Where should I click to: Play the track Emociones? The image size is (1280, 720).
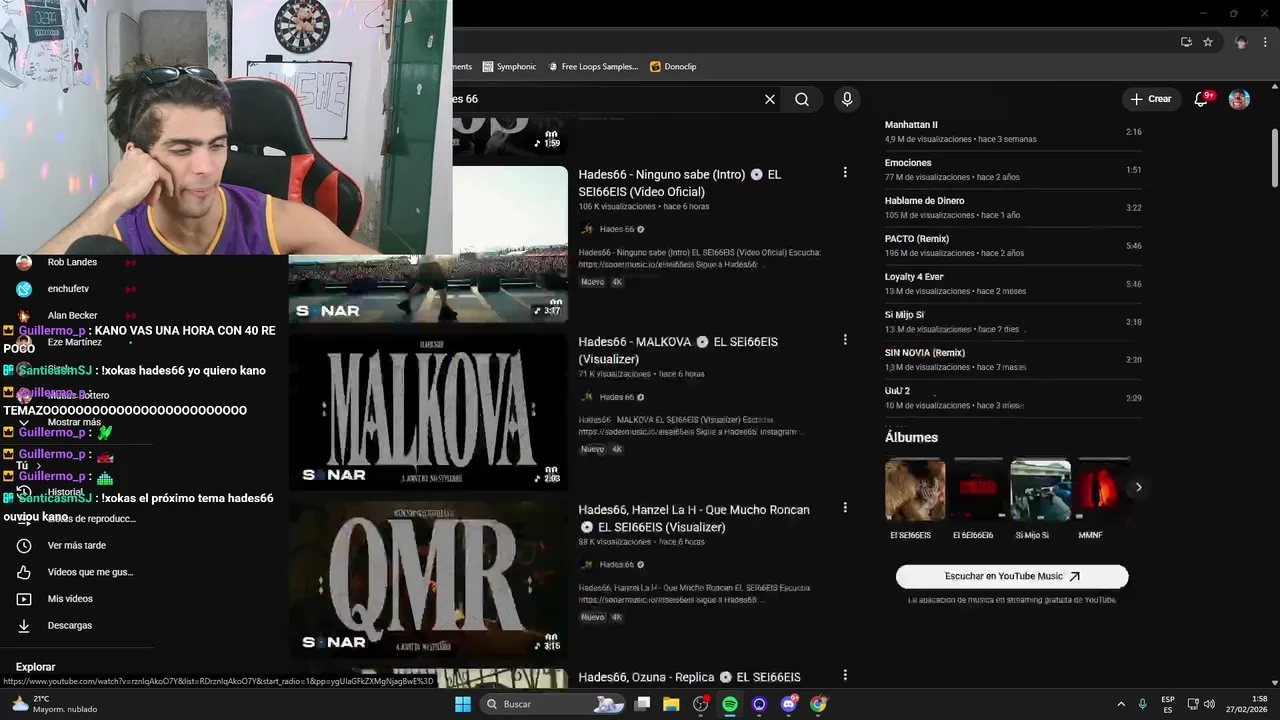click(1013, 170)
